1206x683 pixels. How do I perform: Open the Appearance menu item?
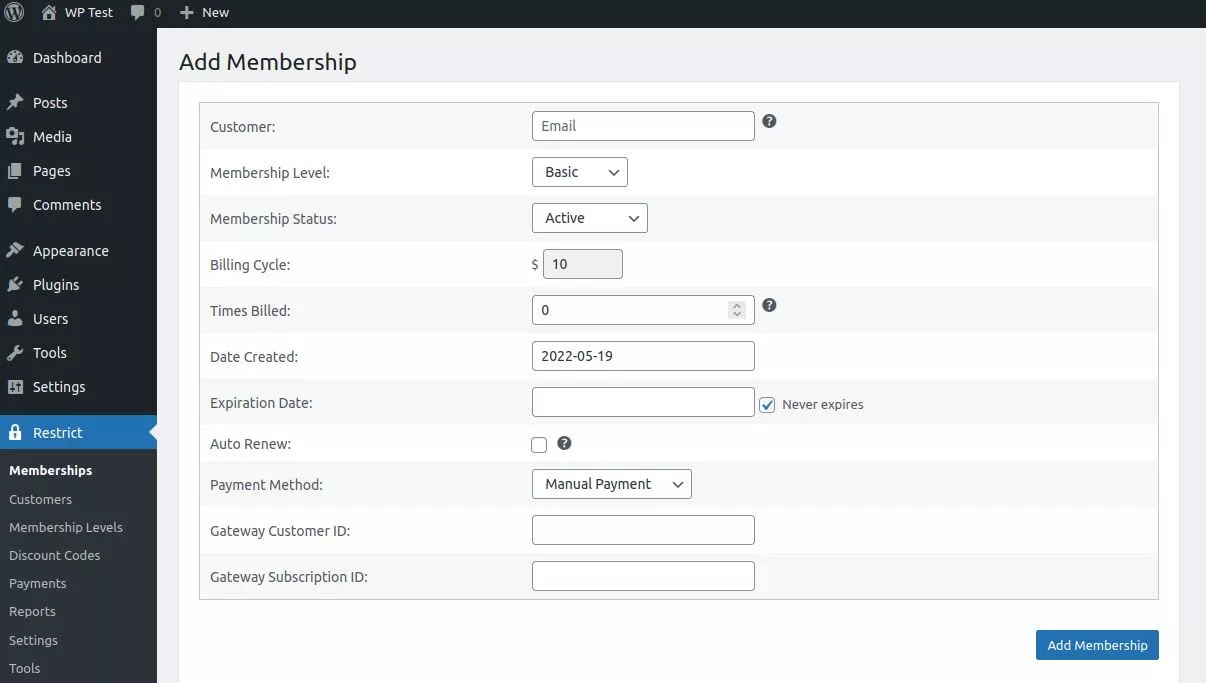(78, 251)
